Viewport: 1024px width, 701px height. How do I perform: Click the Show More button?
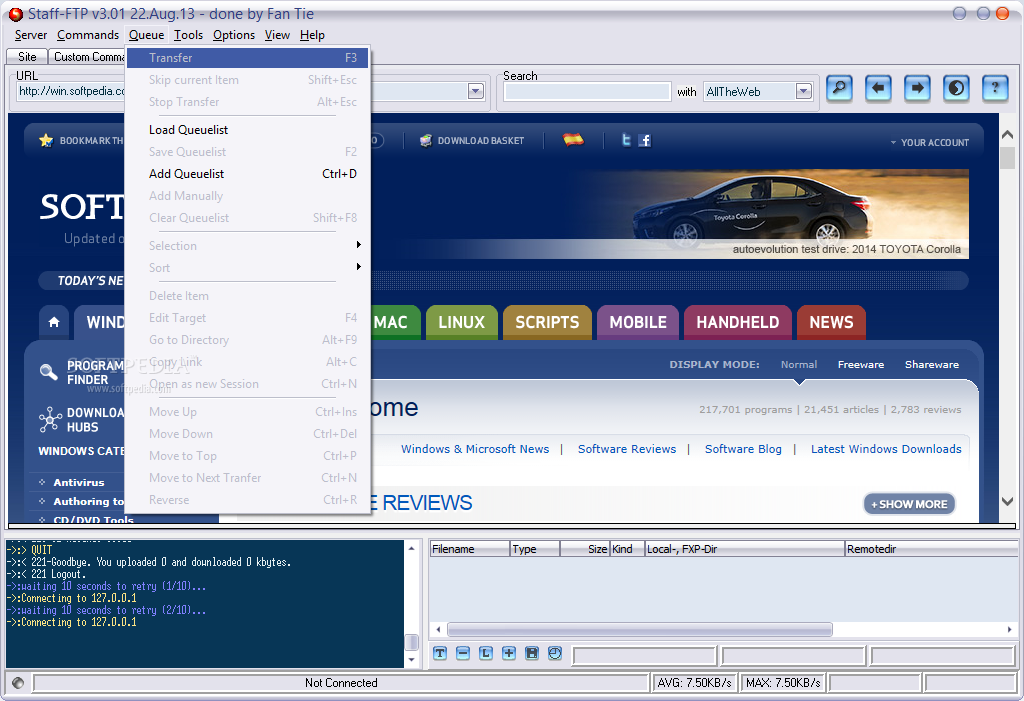point(910,504)
